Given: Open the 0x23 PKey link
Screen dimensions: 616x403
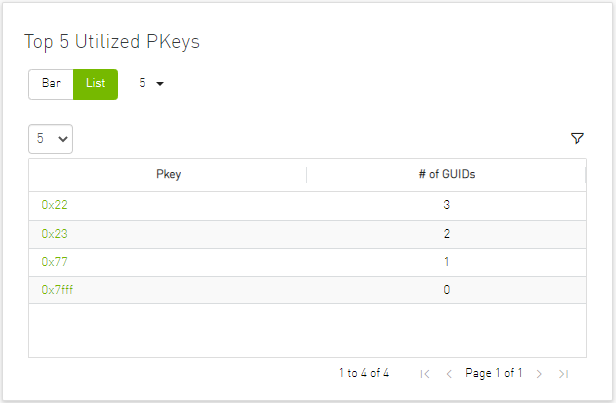Looking at the screenshot, I should coord(54,233).
